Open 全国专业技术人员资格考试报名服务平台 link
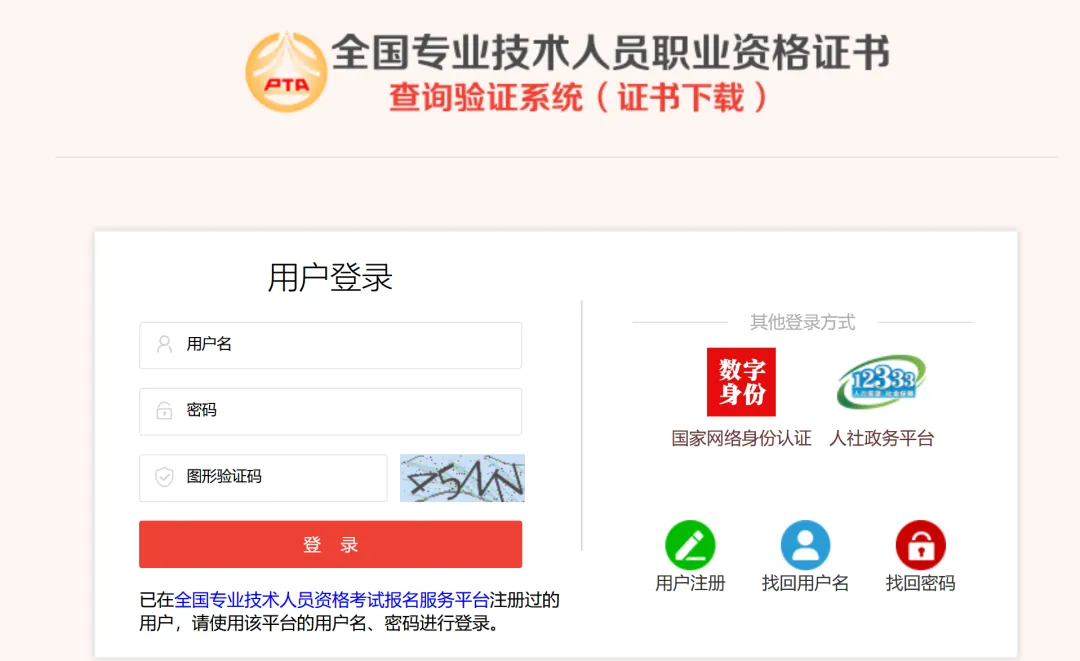This screenshot has height=661, width=1080. click(332, 600)
